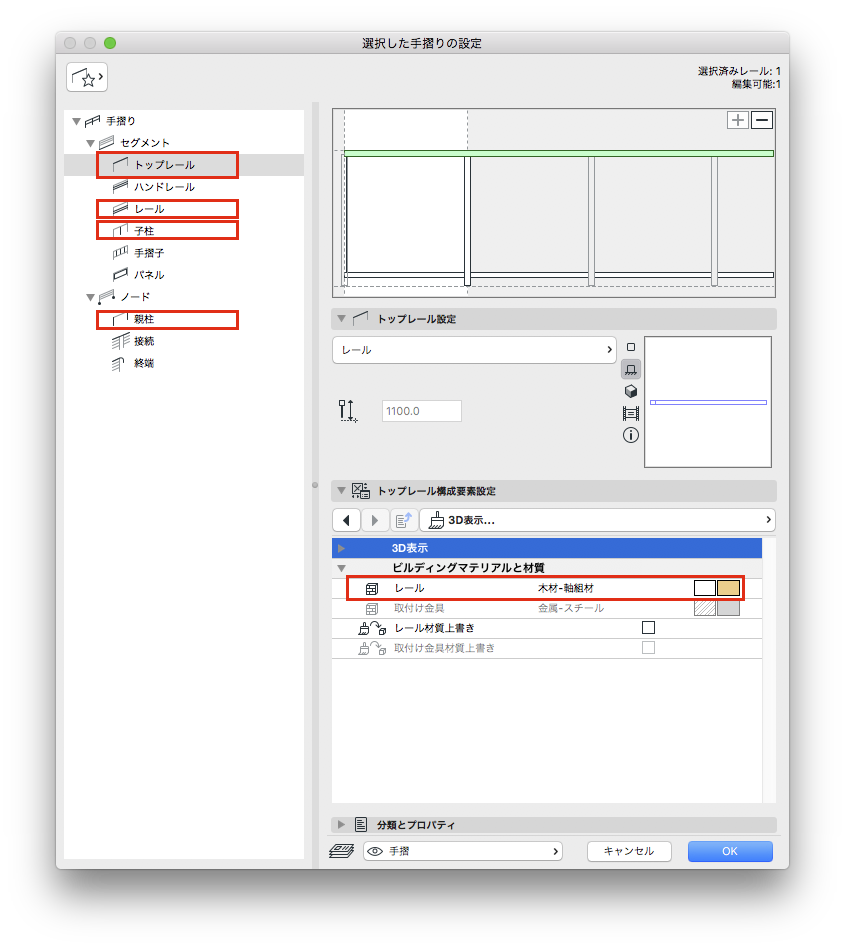Zoom in with the plus button

pyautogui.click(x=738, y=120)
